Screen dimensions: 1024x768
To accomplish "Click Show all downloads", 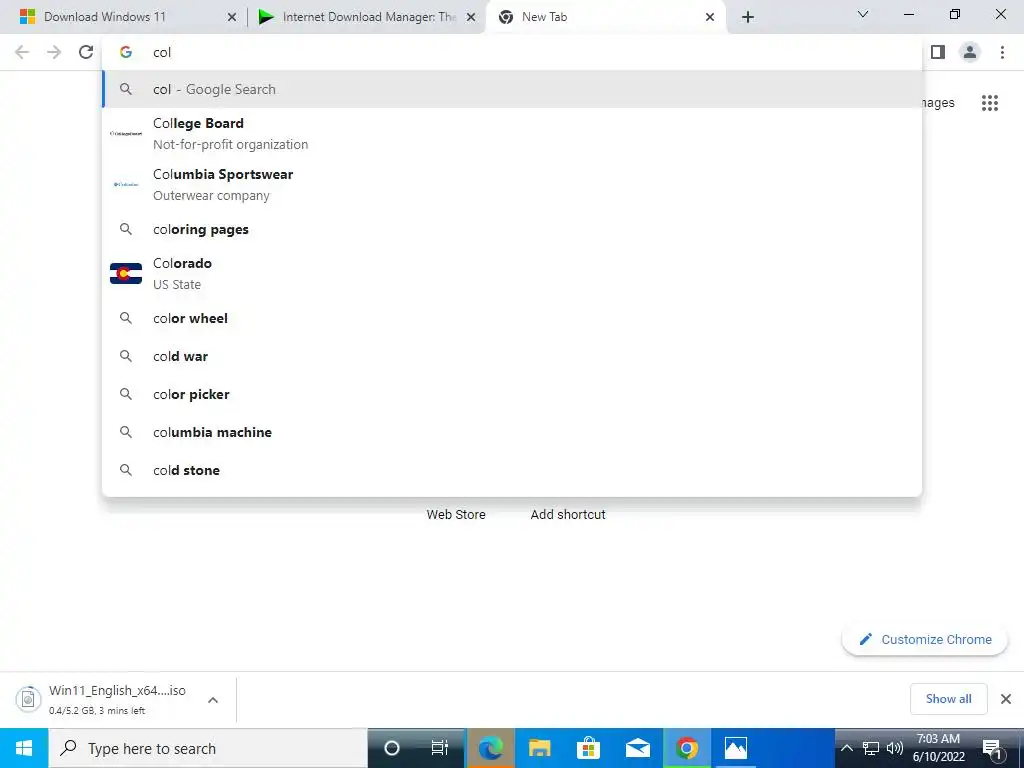I will 948,699.
